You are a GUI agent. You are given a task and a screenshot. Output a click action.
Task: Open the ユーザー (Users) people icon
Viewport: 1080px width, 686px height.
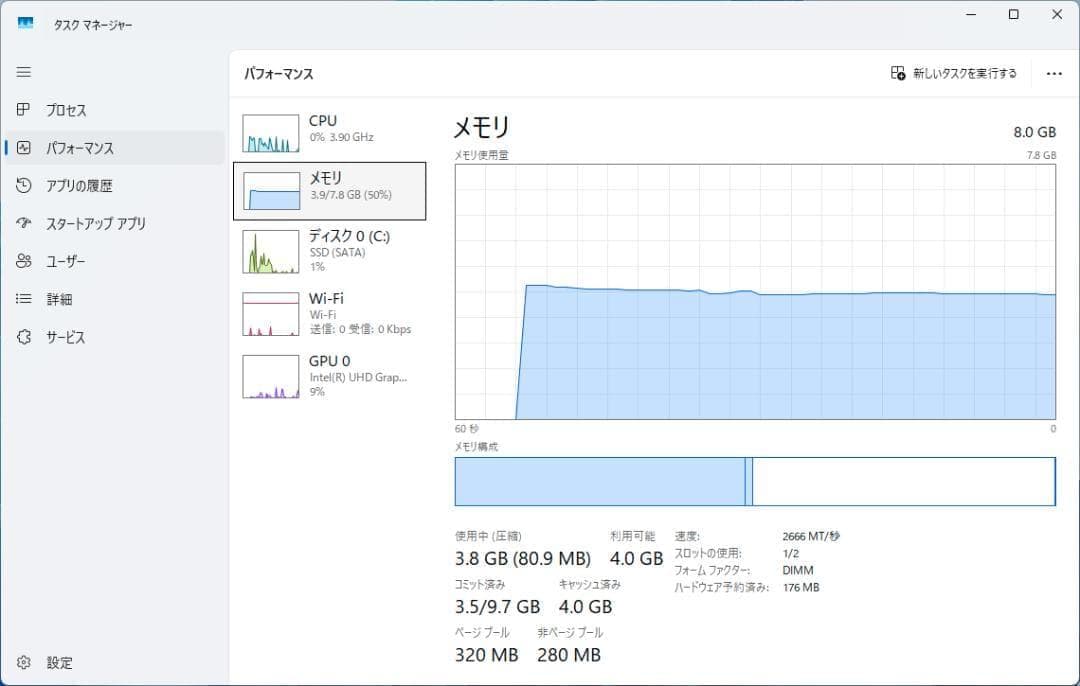click(23, 261)
